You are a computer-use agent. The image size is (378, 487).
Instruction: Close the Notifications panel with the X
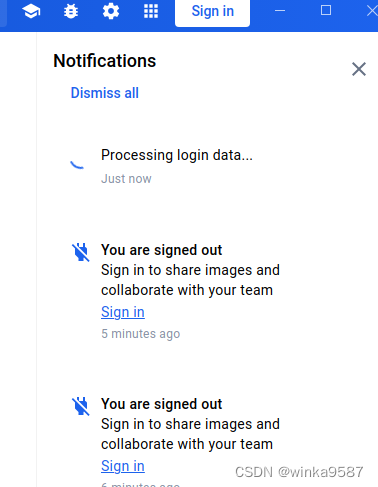[359, 69]
